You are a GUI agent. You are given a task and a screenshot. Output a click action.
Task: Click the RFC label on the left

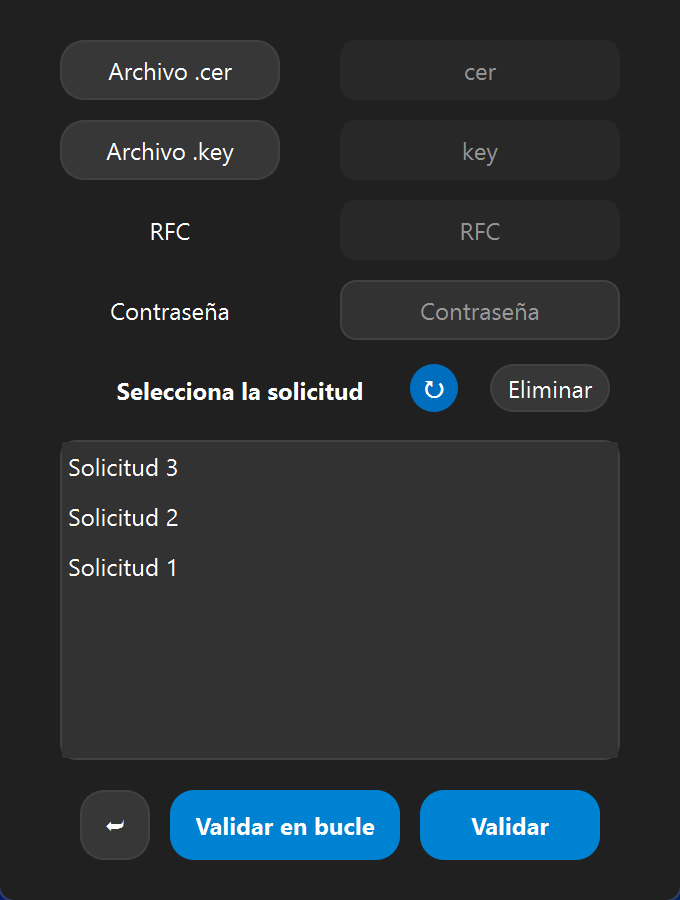169,231
